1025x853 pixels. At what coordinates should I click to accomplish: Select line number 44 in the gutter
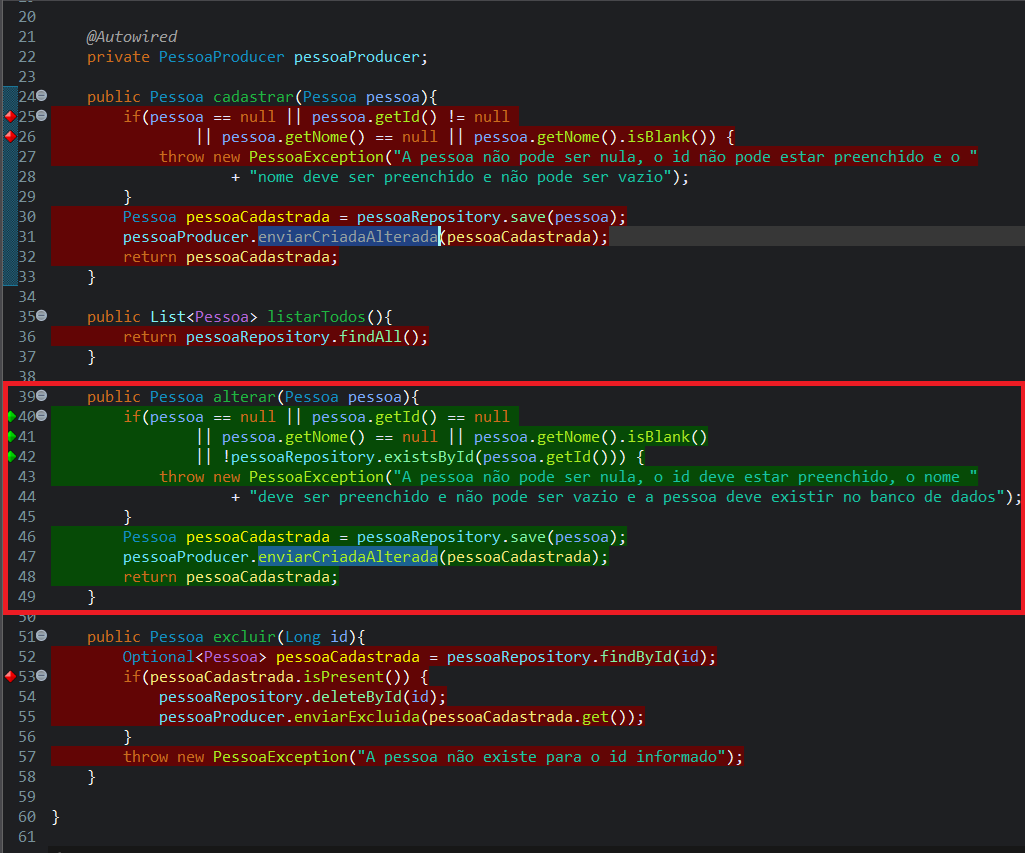(25, 496)
